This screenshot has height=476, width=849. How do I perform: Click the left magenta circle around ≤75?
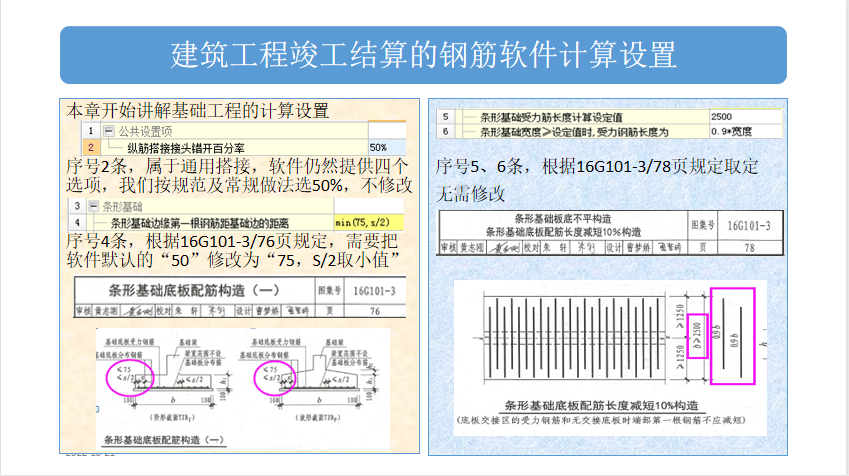129,375
